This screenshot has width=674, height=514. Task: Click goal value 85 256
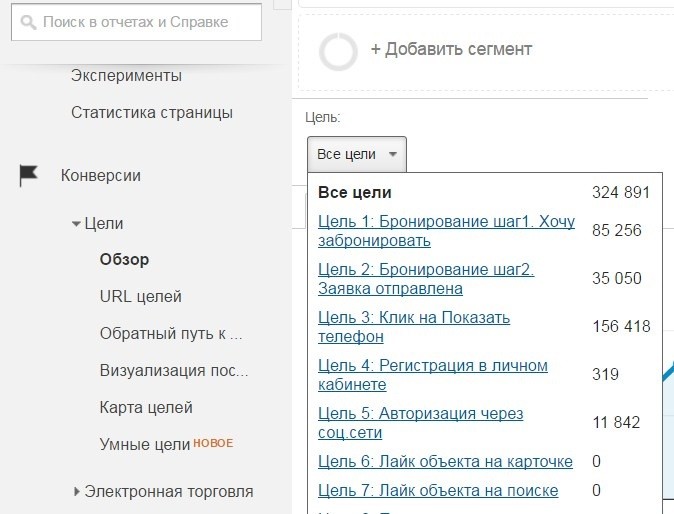(x=617, y=230)
